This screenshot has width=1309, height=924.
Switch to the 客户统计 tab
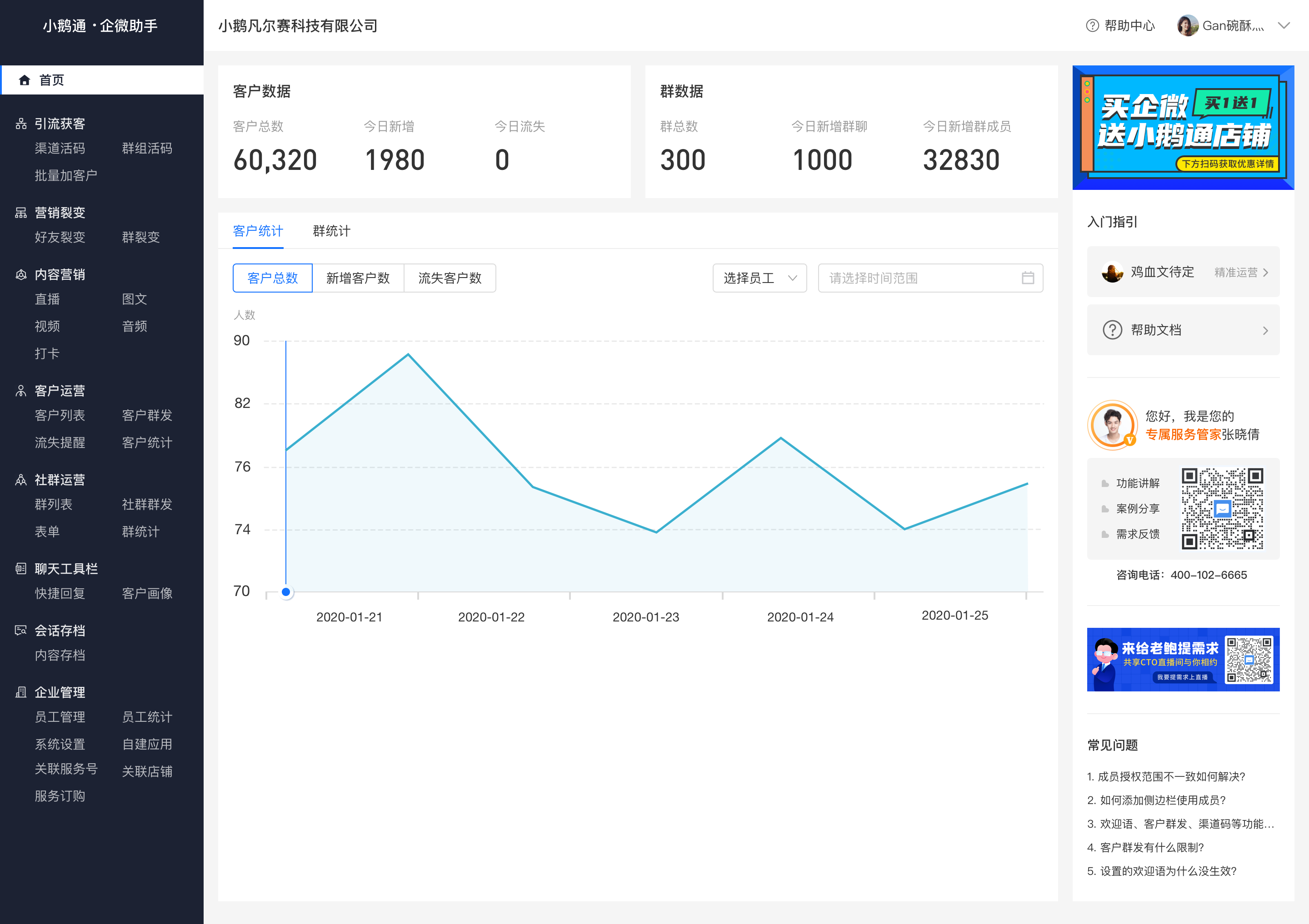click(258, 231)
